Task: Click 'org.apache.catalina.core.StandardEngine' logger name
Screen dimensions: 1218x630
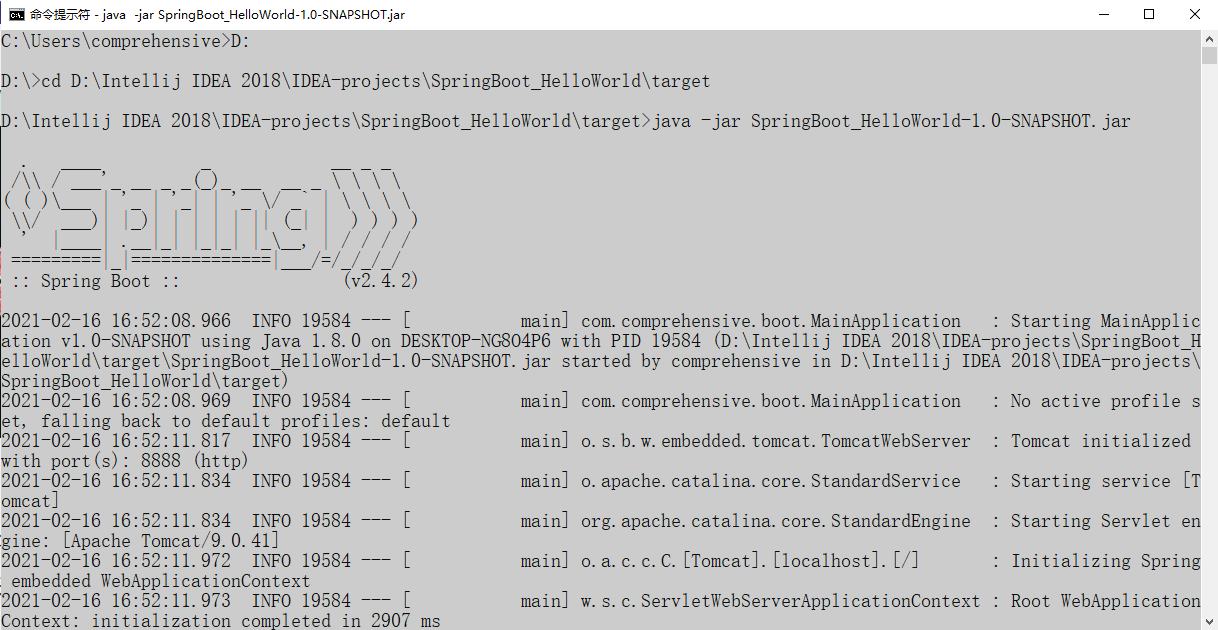Action: pyautogui.click(x=776, y=521)
